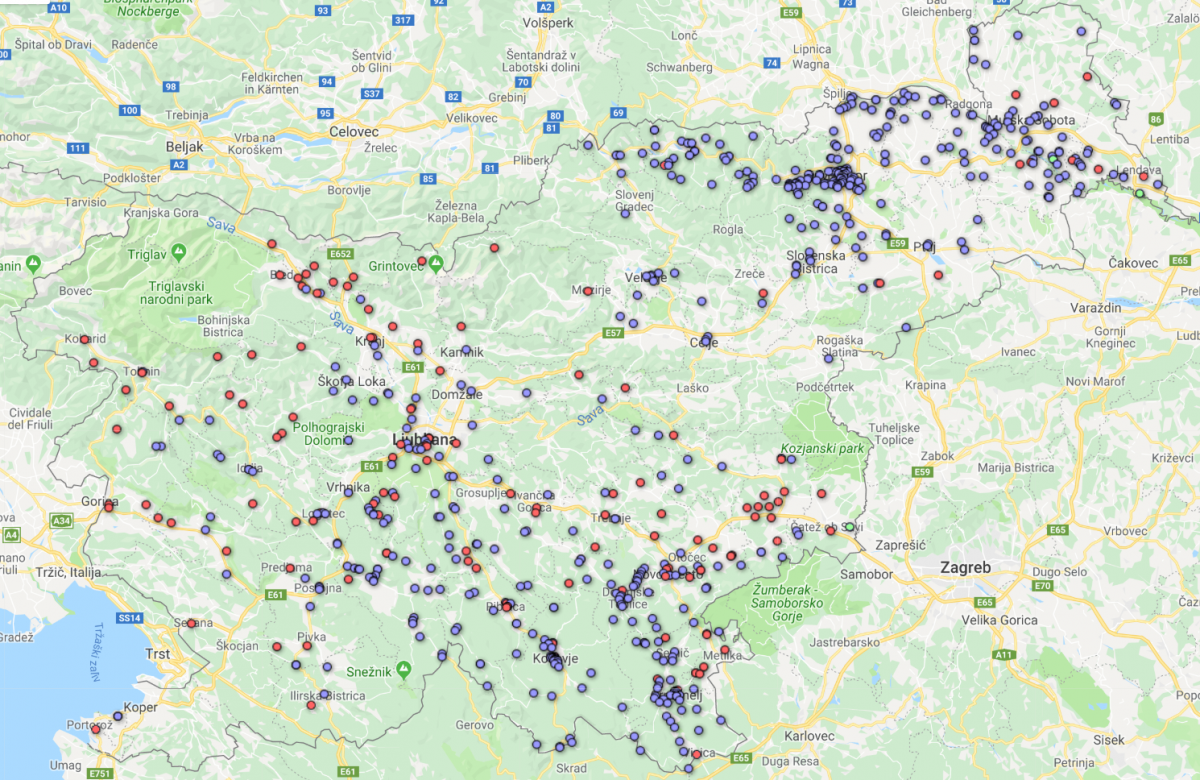Select the green marker at Čatež ob Savi

[x=849, y=527]
